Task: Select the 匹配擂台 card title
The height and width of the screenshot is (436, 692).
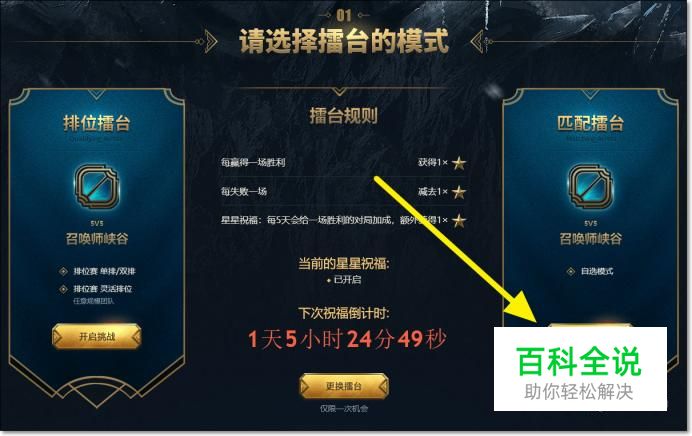Action: 590,123
